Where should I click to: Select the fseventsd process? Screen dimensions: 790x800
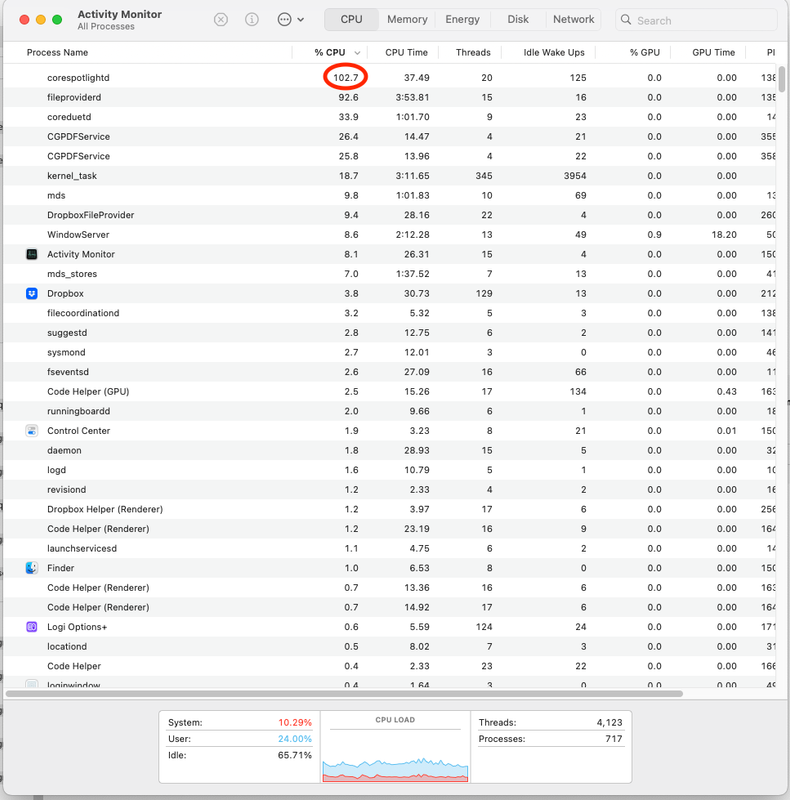click(390, 372)
